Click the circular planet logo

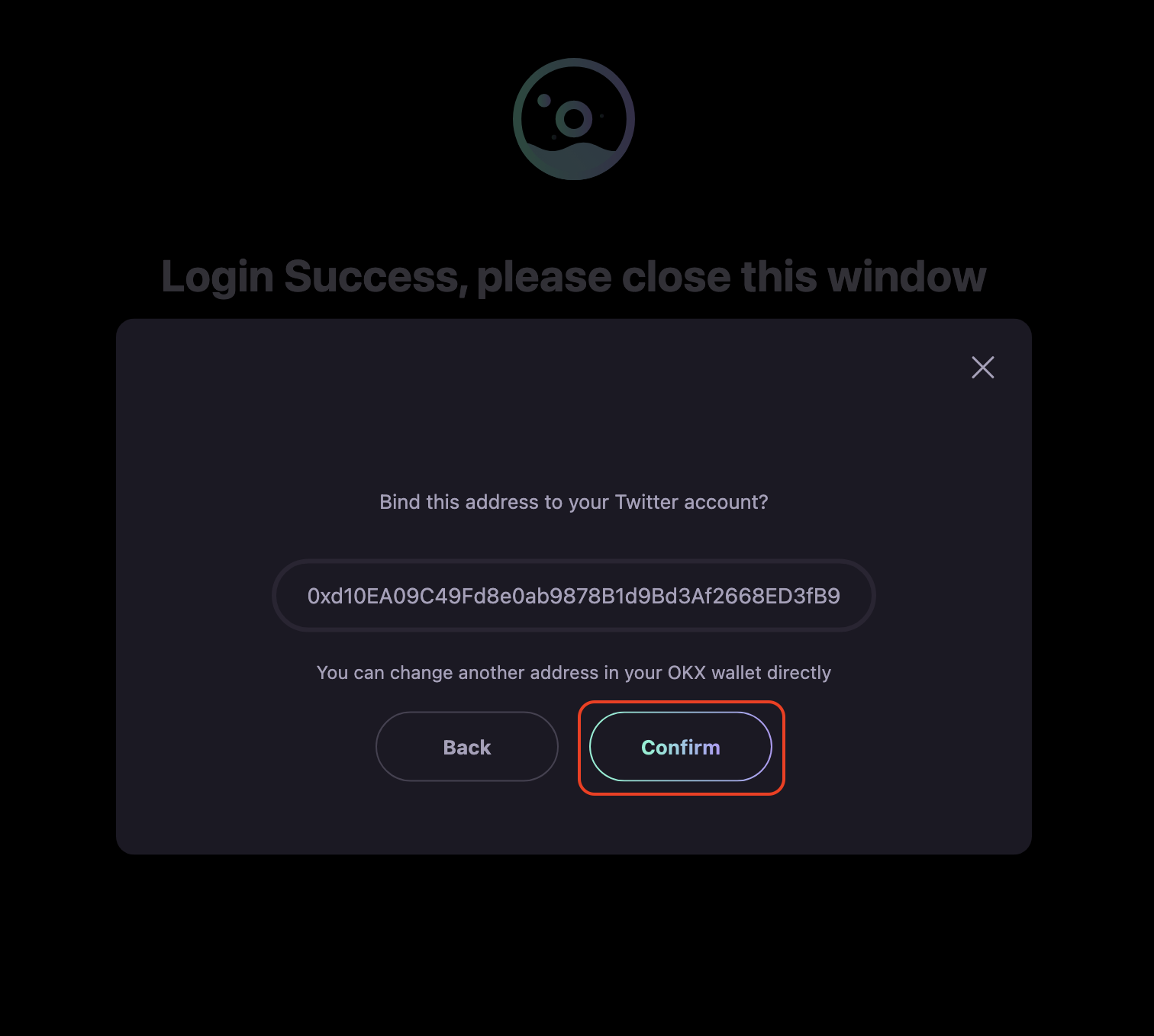coord(574,119)
